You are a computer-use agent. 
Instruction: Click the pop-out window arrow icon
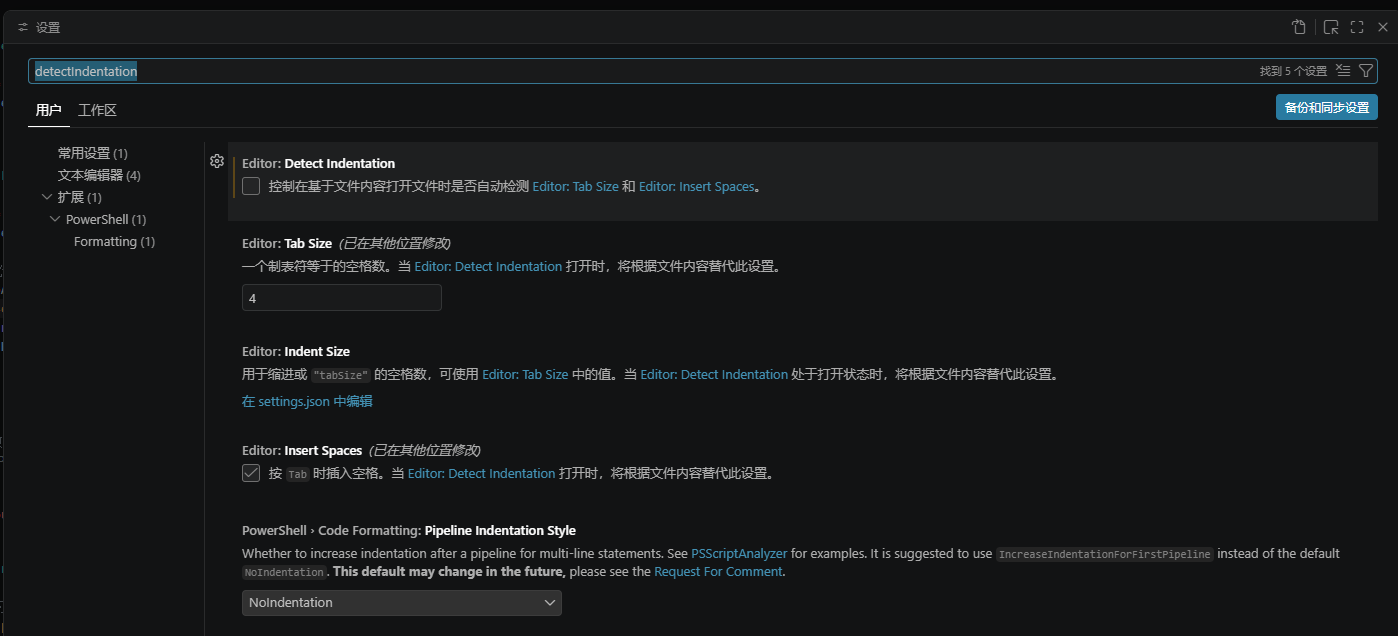1331,27
